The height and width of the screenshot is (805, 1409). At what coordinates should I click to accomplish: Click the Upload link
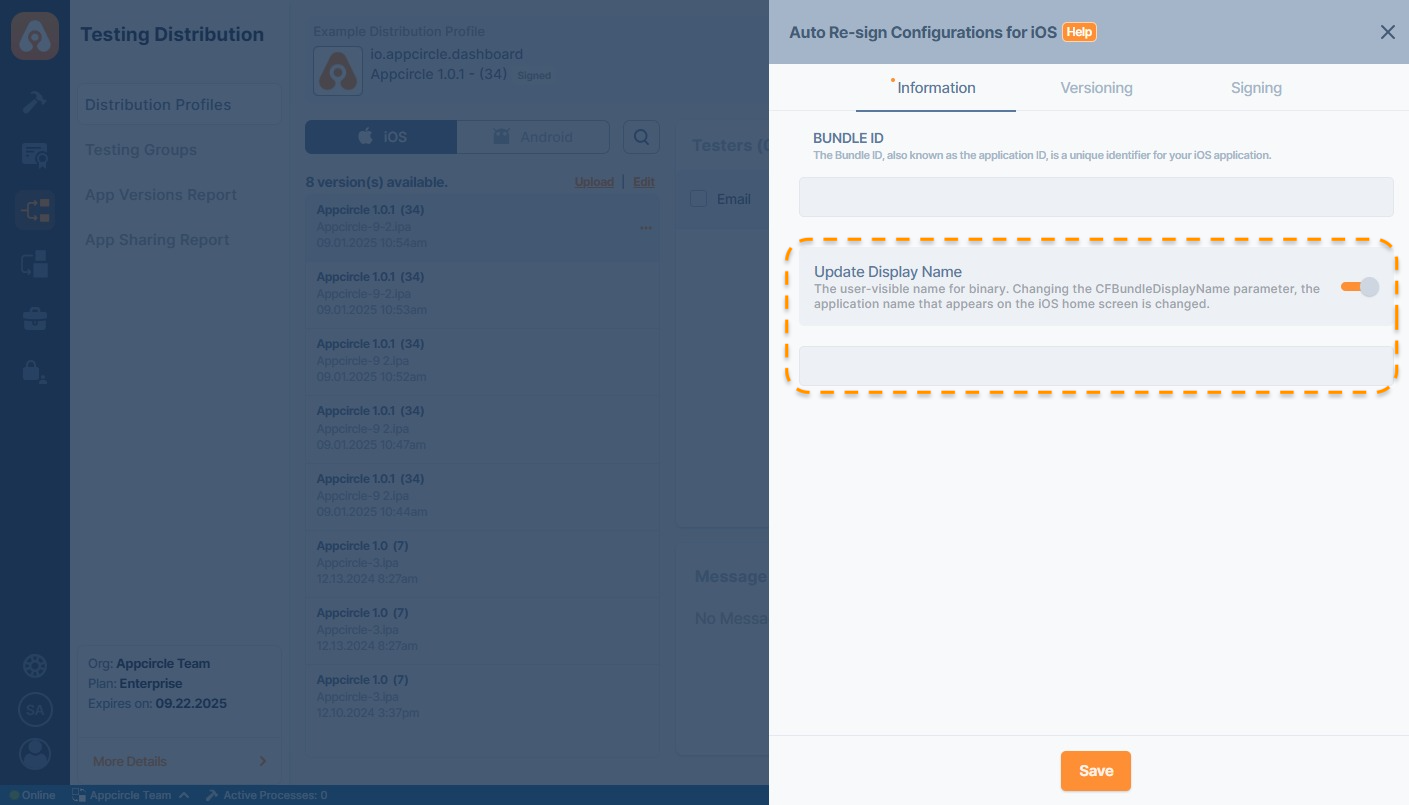click(594, 182)
